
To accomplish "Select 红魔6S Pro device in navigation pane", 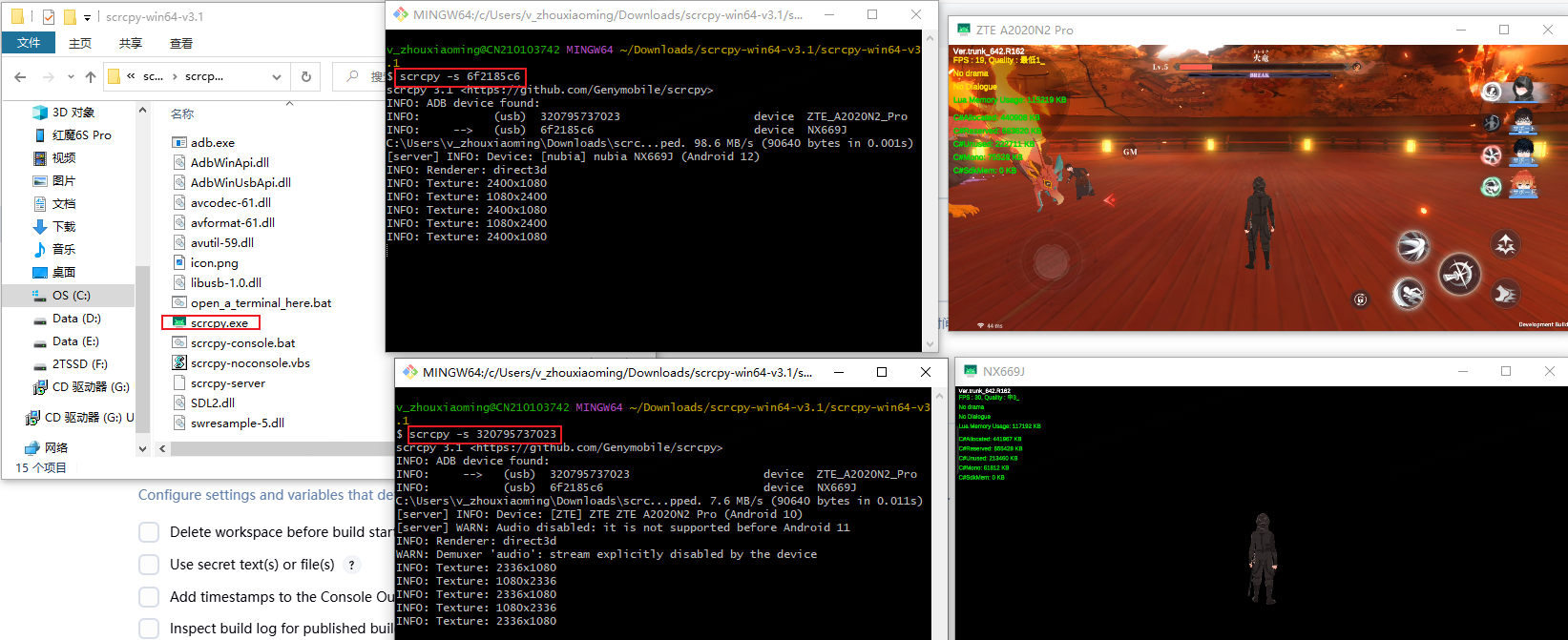I will [x=81, y=134].
